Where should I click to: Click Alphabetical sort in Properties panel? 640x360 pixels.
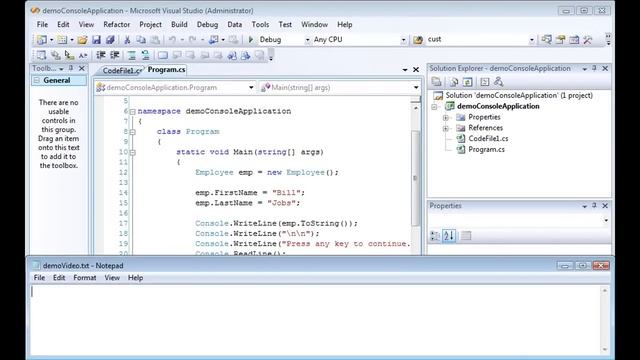tap(449, 236)
